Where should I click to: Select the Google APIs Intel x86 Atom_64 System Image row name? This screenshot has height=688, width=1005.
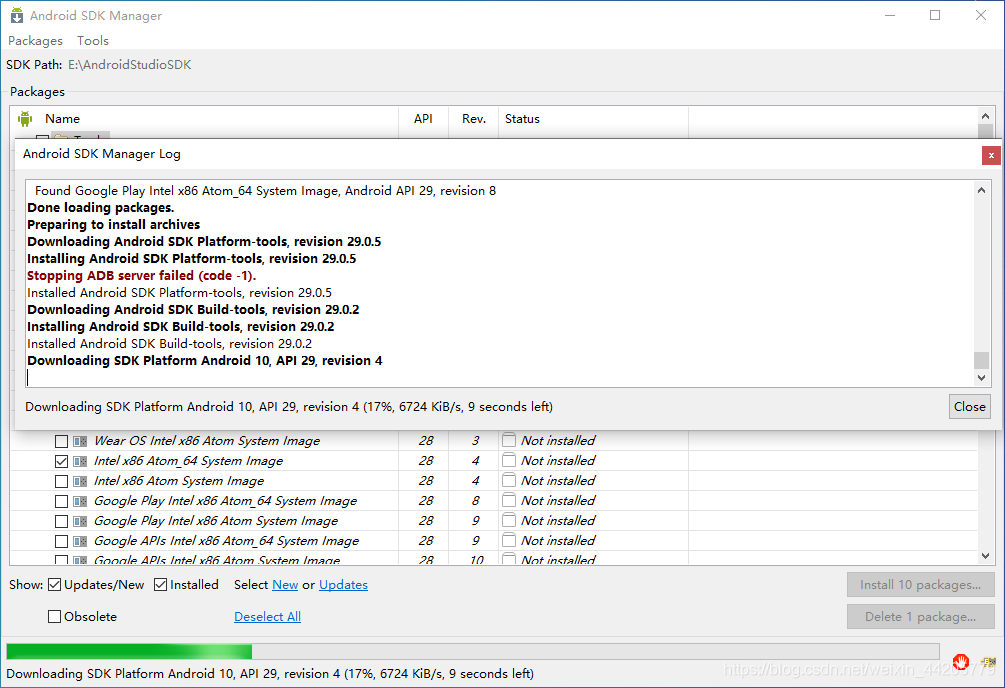[x=226, y=541]
